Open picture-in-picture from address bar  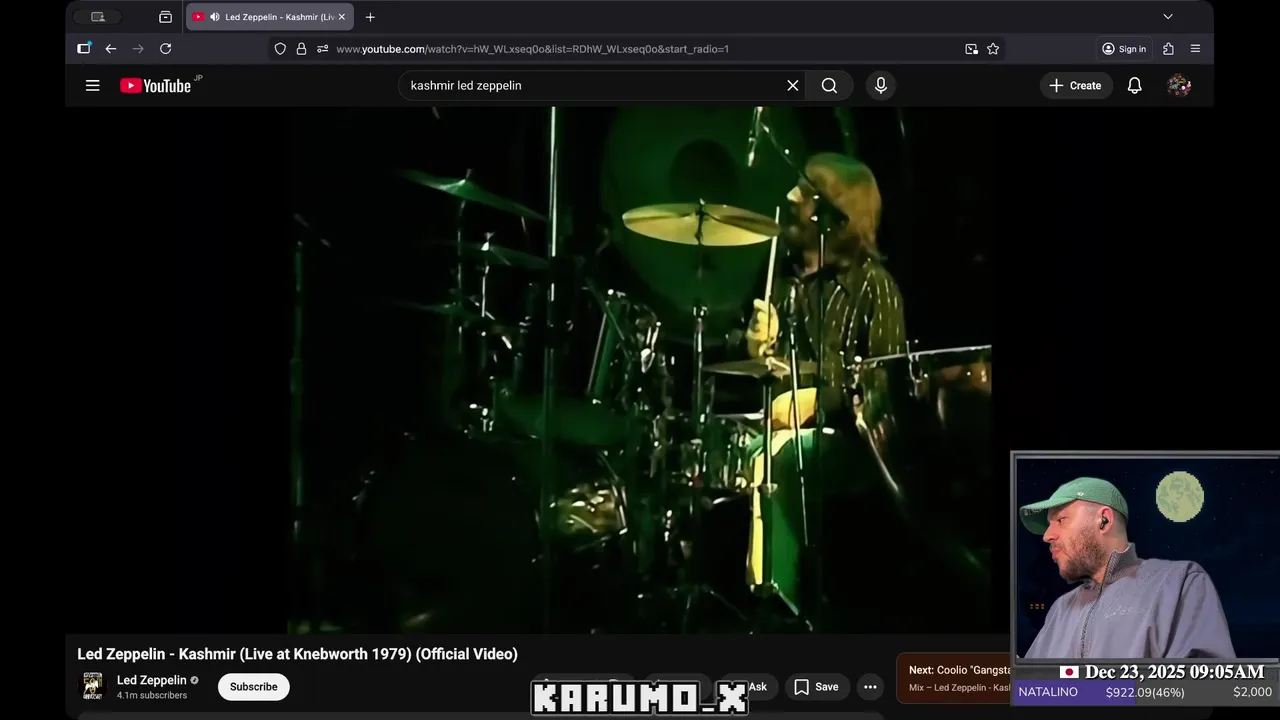tap(971, 49)
